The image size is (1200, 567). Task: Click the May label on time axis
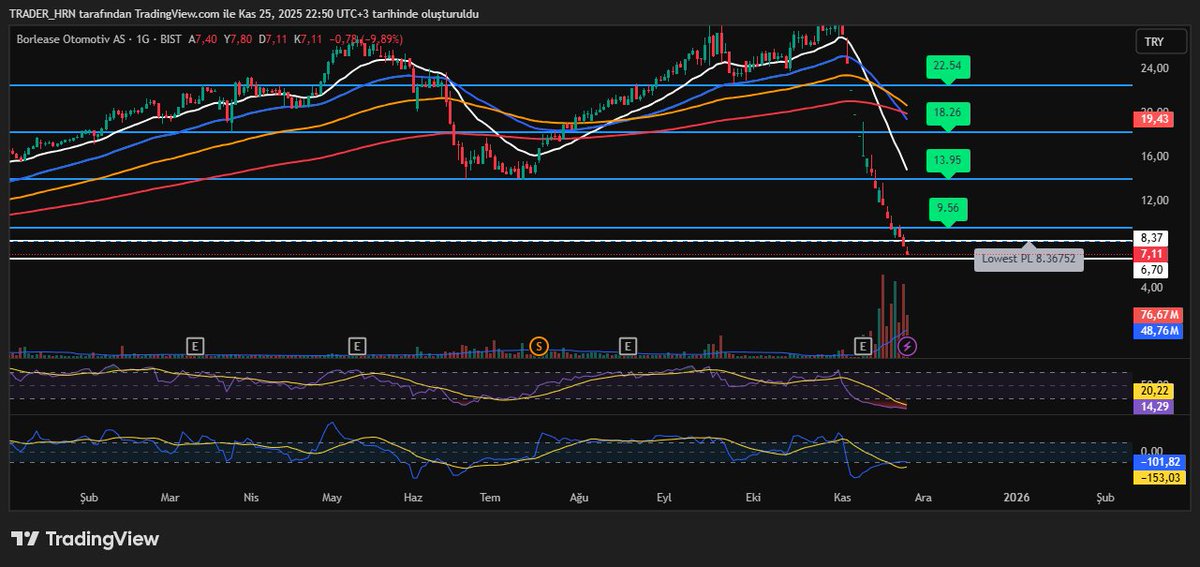(x=333, y=497)
